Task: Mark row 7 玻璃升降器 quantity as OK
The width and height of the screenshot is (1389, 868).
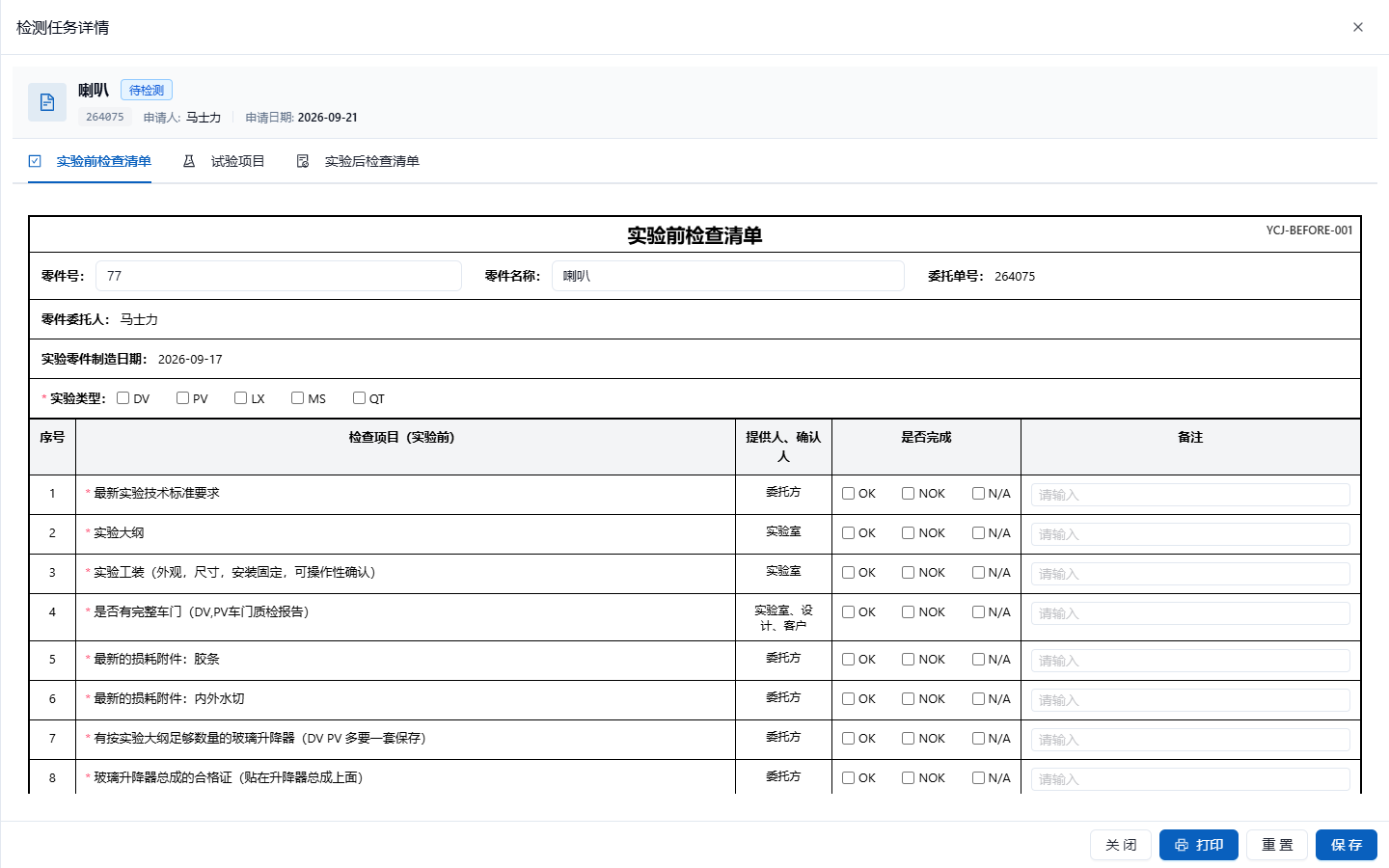Action: (x=848, y=739)
